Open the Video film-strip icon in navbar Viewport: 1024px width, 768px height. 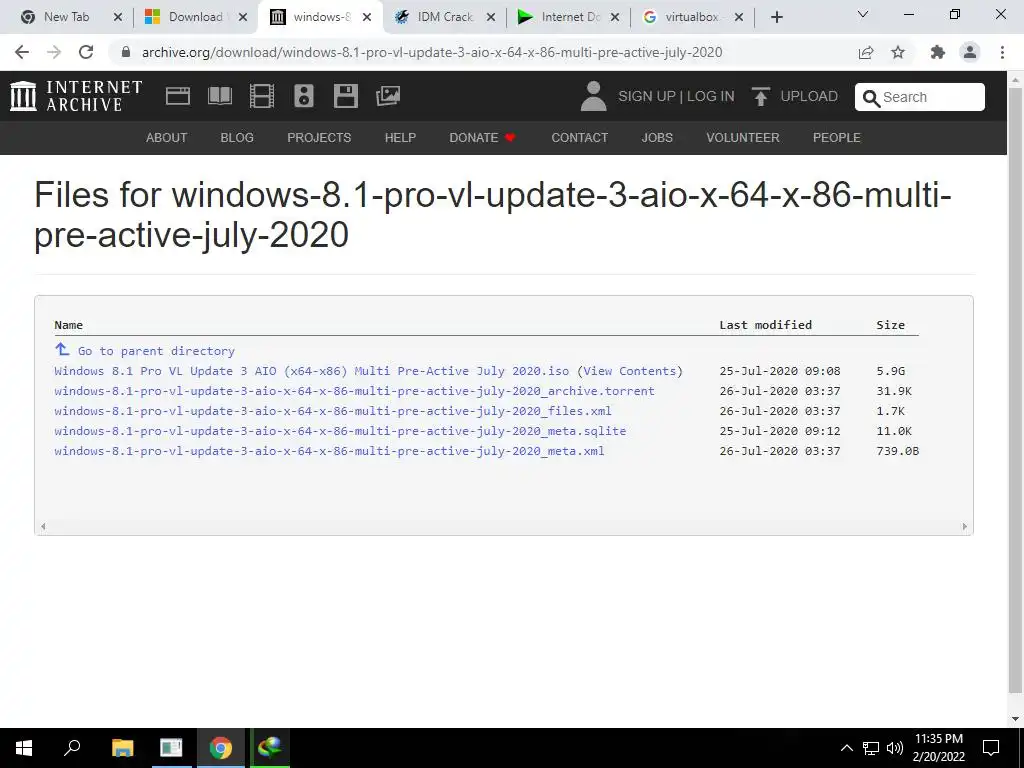[262, 96]
